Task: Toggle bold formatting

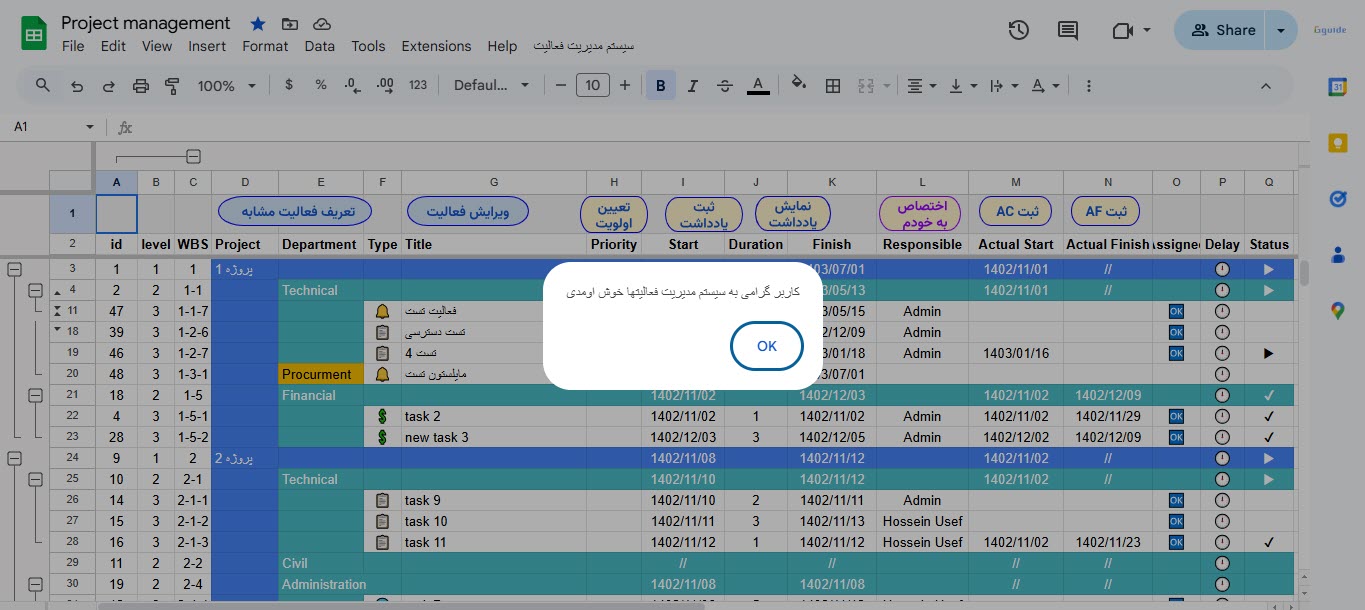Action: click(661, 85)
